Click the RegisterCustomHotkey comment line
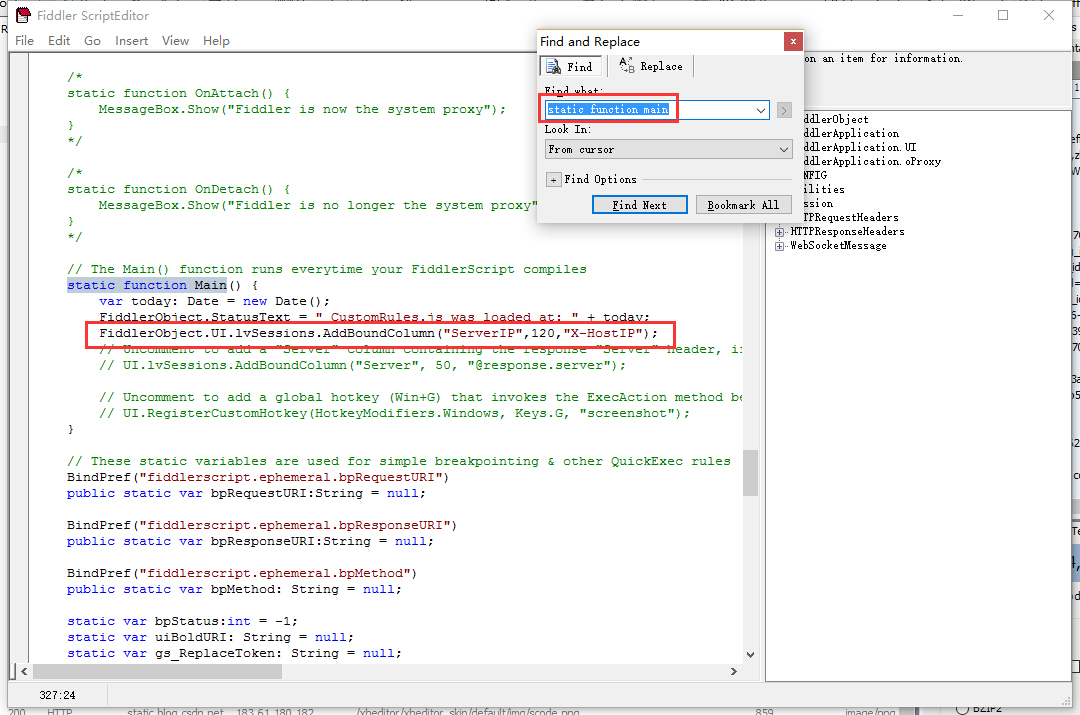 (x=394, y=413)
